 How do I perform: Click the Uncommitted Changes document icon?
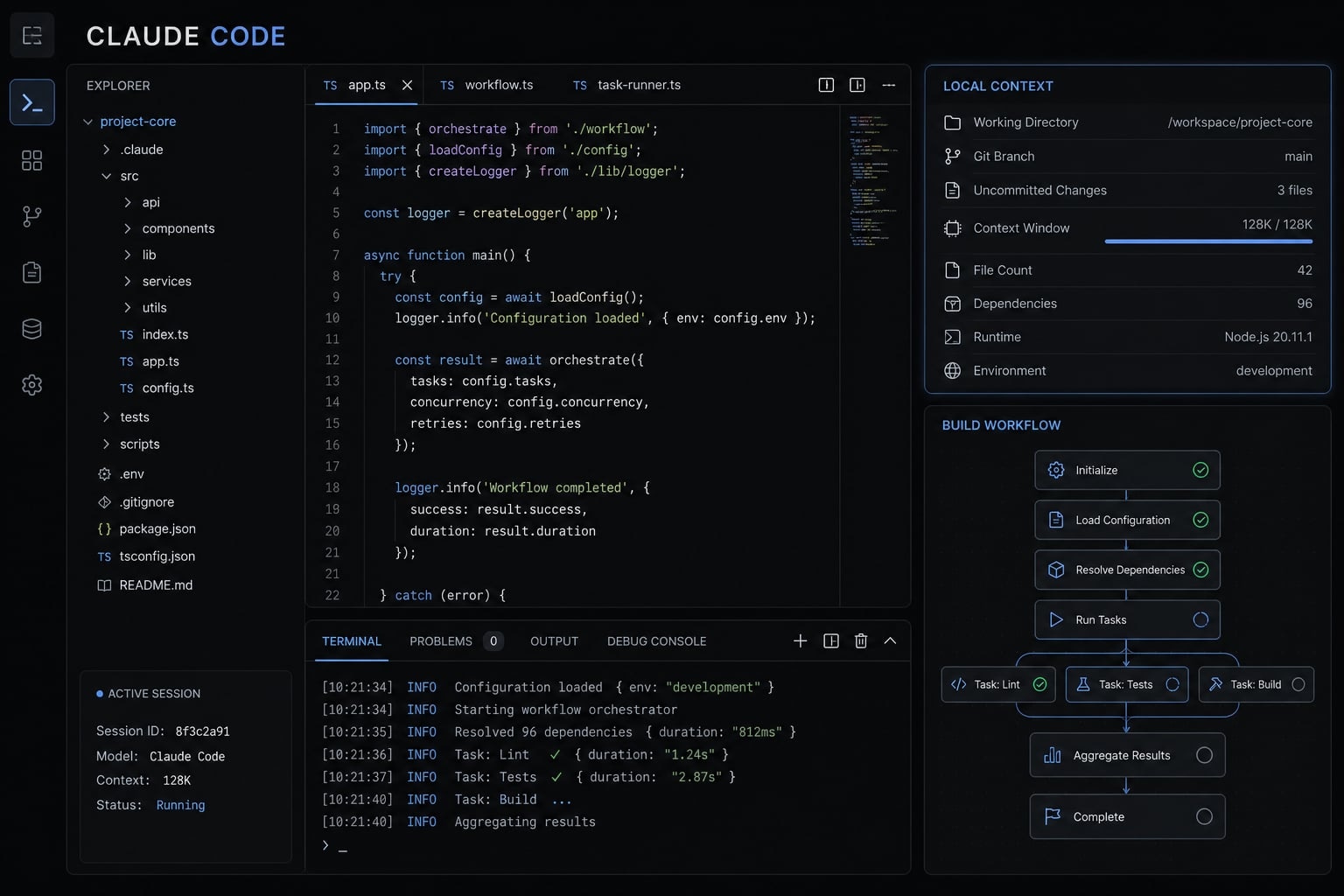point(953,190)
